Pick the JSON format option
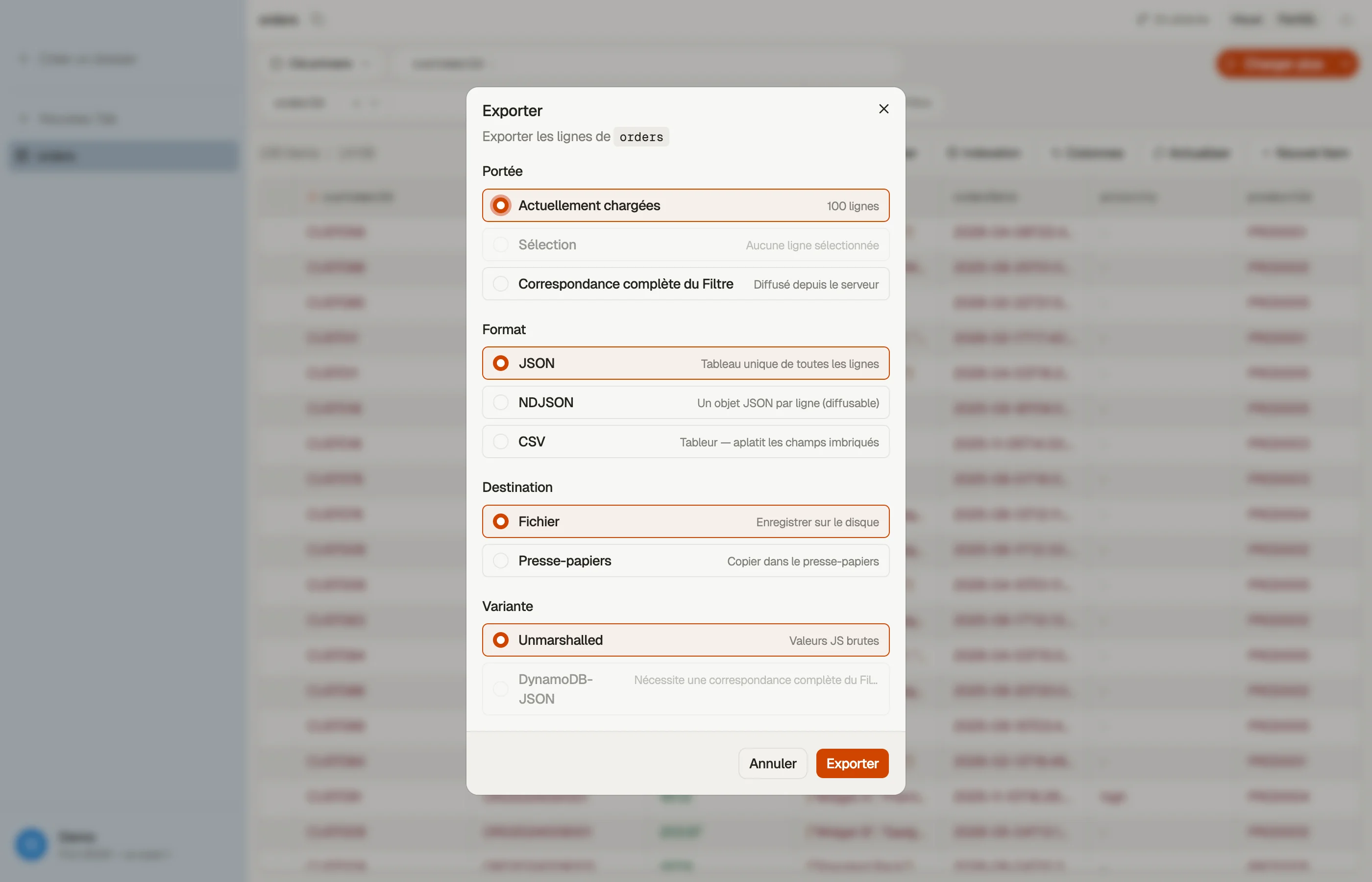 click(686, 363)
